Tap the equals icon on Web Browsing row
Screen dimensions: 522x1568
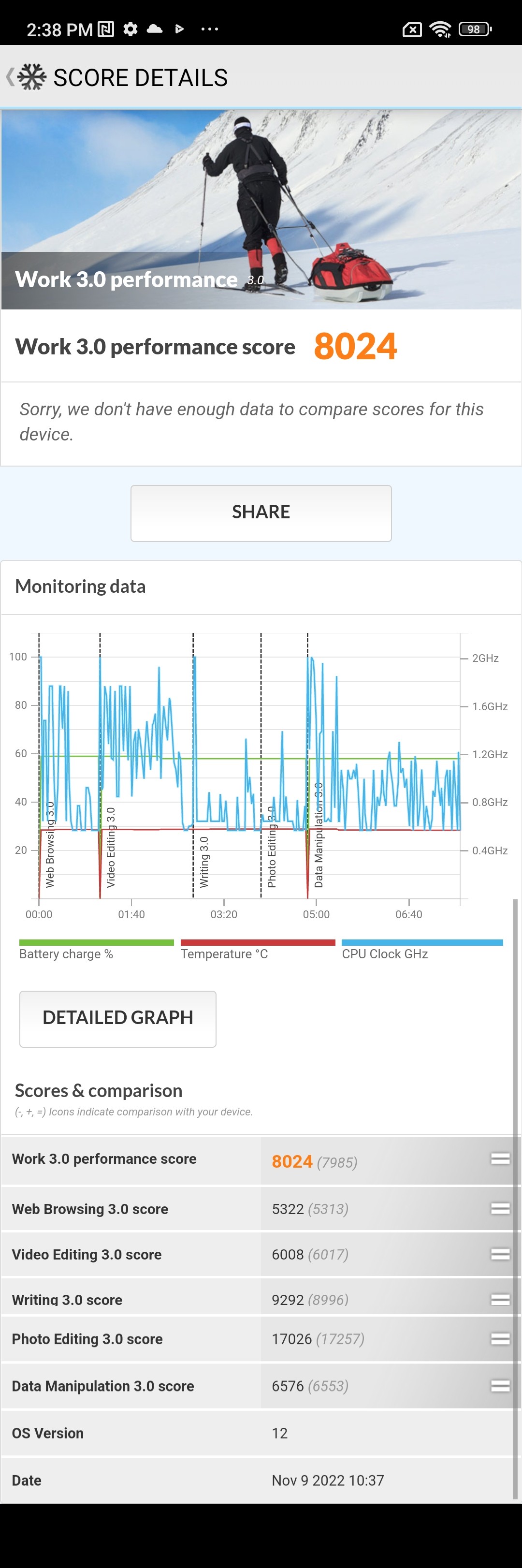pos(499,1208)
